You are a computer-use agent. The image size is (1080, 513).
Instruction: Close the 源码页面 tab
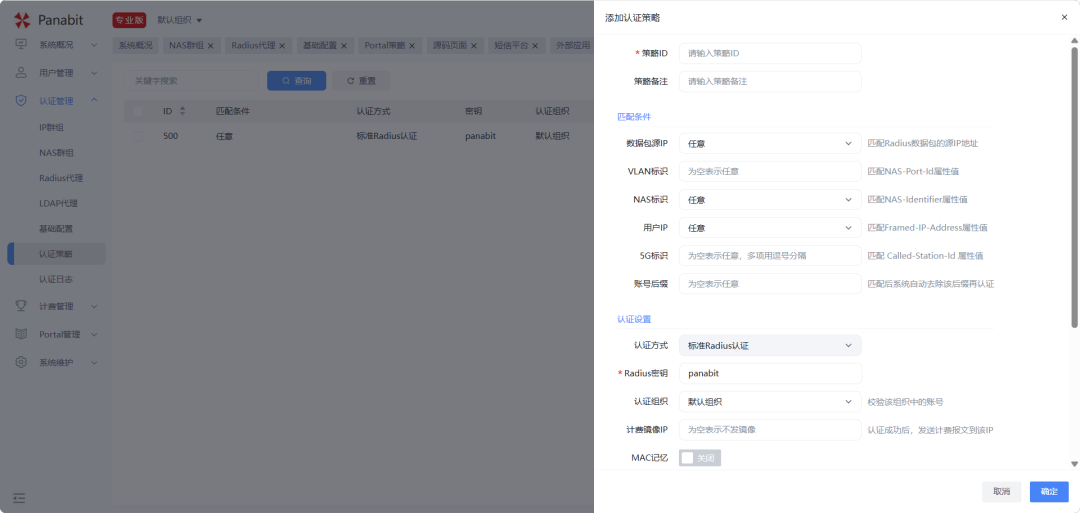point(473,45)
